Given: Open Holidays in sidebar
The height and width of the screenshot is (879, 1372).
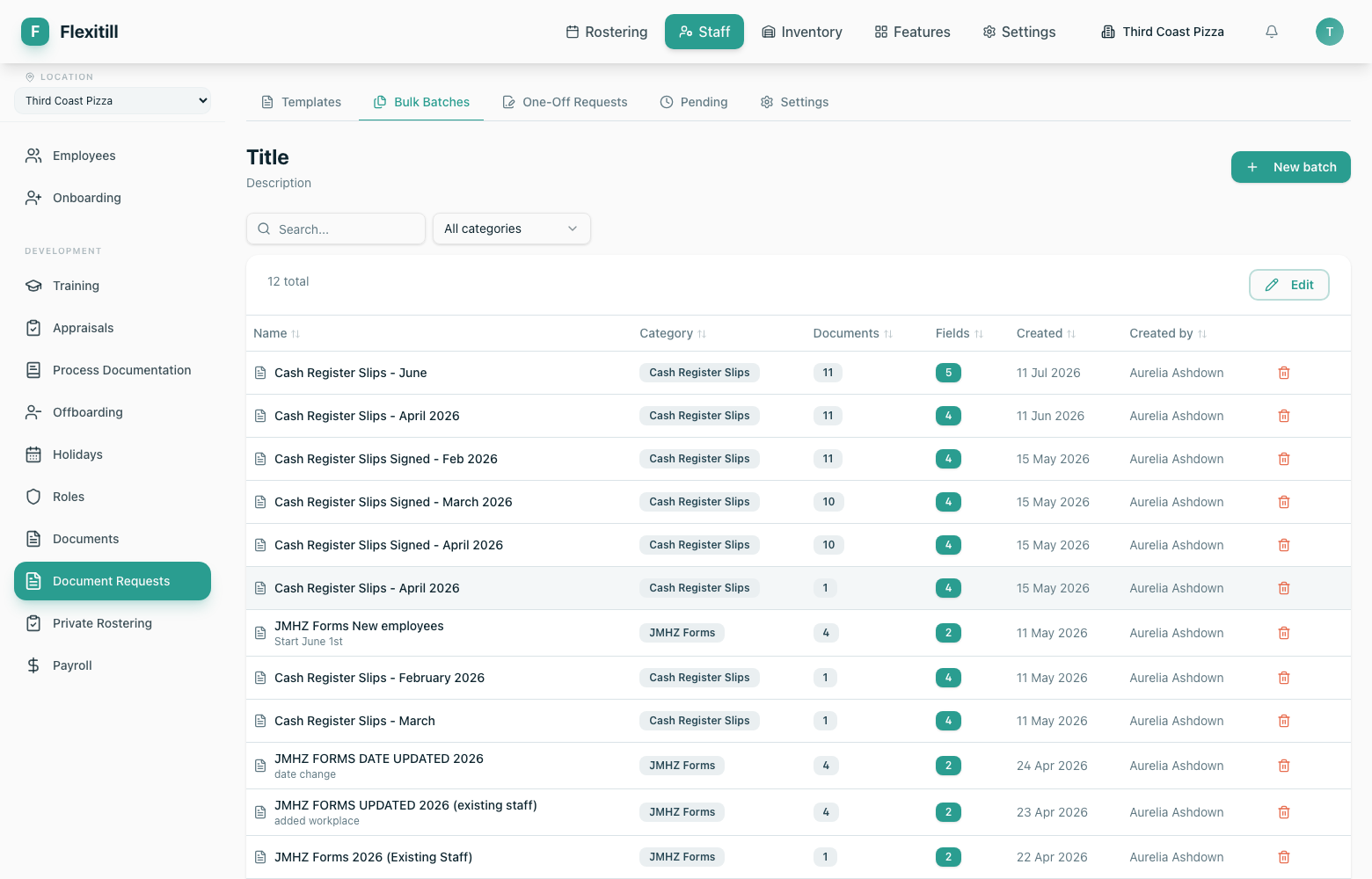Looking at the screenshot, I should click(113, 454).
